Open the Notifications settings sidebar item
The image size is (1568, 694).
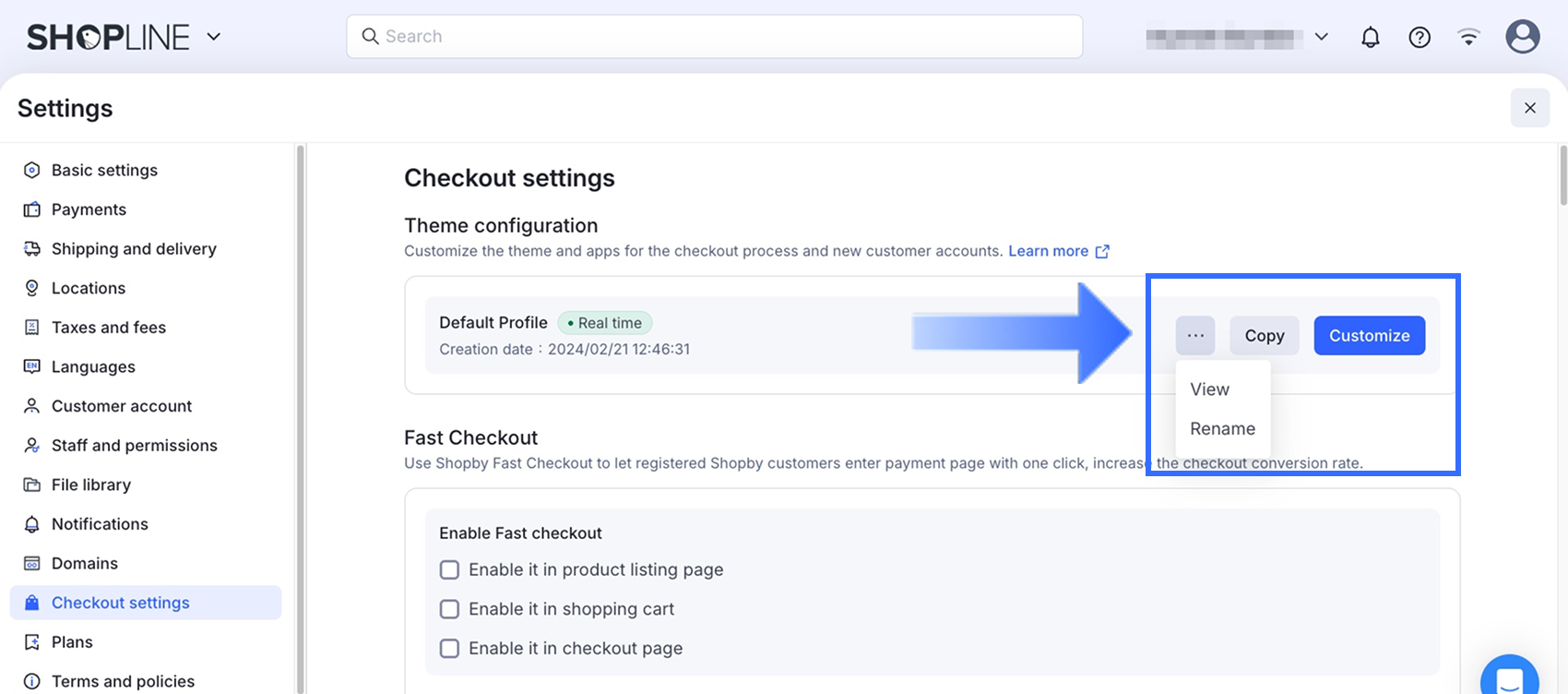tap(100, 524)
